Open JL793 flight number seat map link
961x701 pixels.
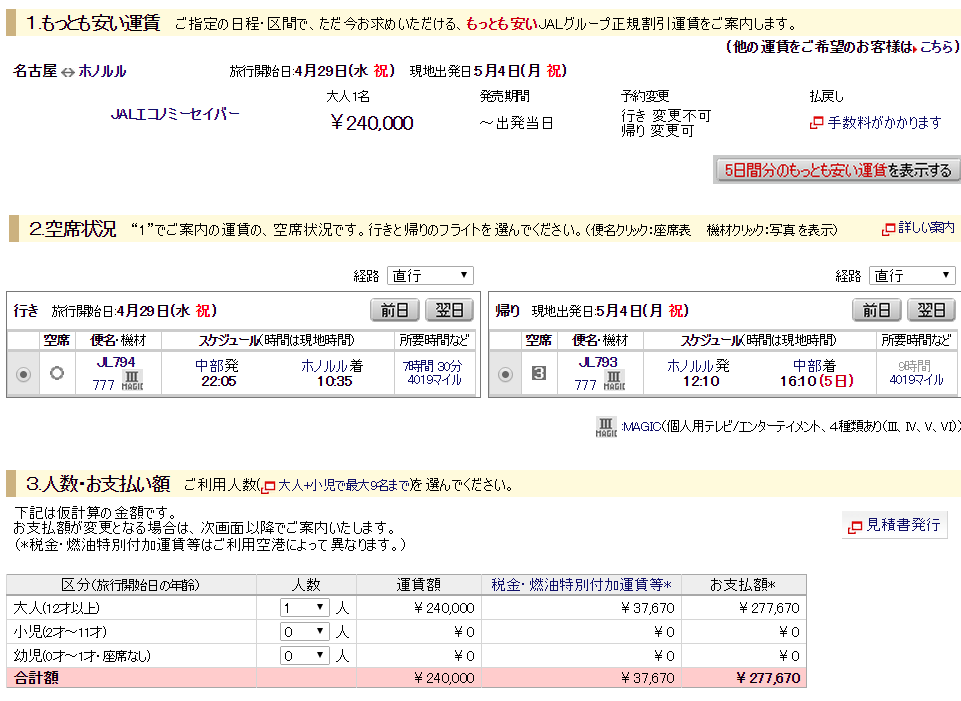[598, 362]
